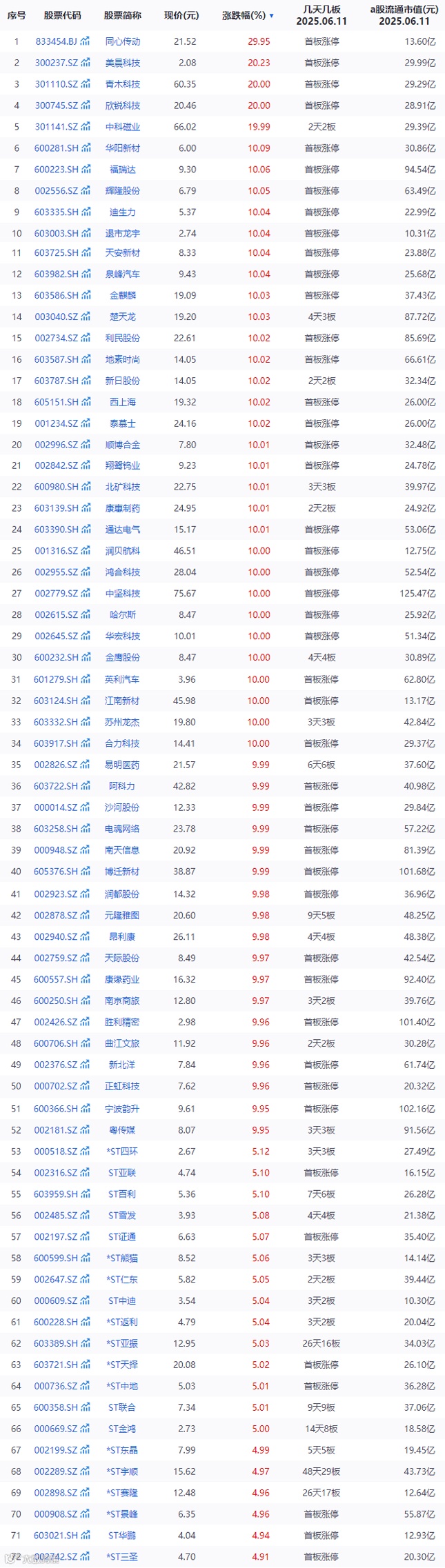Click the 序号 column header
The height and width of the screenshot is (1568, 445).
pos(17,15)
